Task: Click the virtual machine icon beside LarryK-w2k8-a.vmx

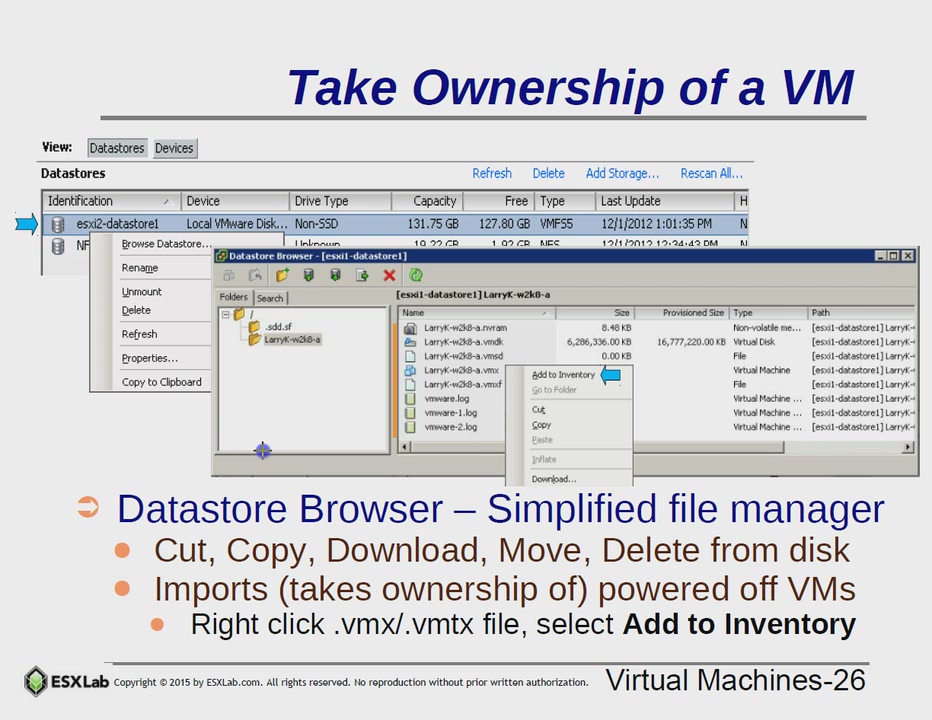Action: tap(410, 370)
